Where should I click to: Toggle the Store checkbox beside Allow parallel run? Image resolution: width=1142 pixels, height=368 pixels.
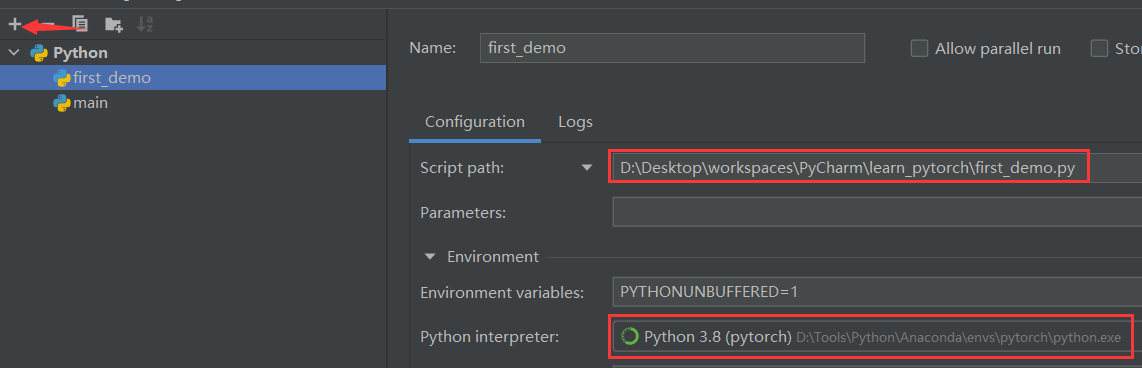[1099, 49]
